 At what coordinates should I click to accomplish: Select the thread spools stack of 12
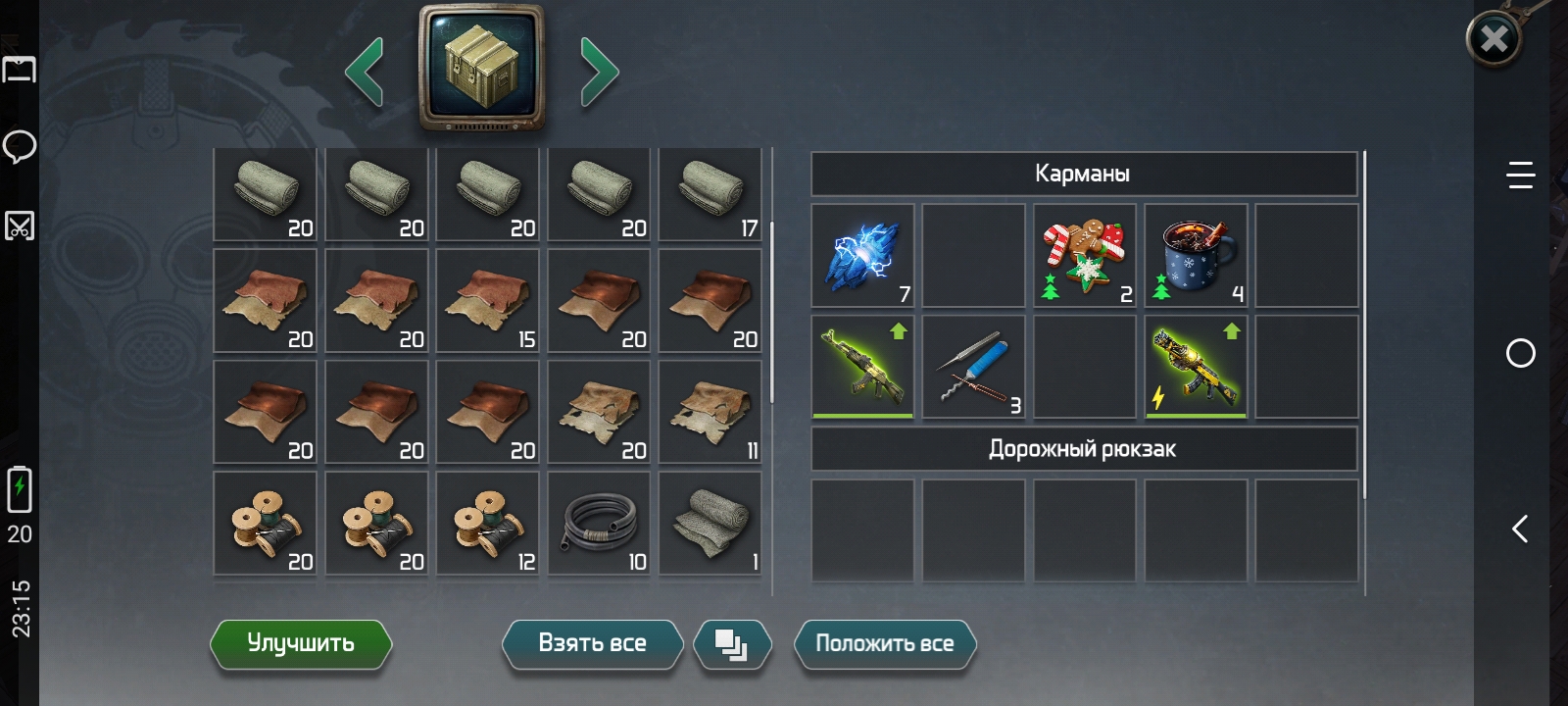[x=488, y=523]
